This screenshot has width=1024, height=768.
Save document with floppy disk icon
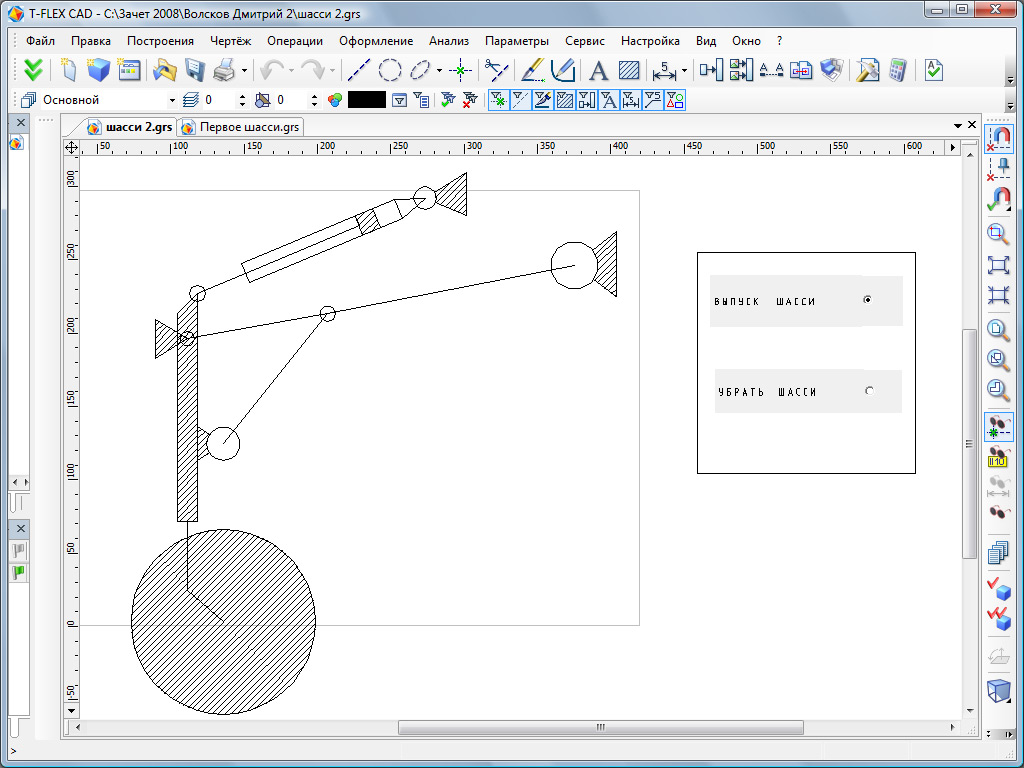pyautogui.click(x=195, y=70)
